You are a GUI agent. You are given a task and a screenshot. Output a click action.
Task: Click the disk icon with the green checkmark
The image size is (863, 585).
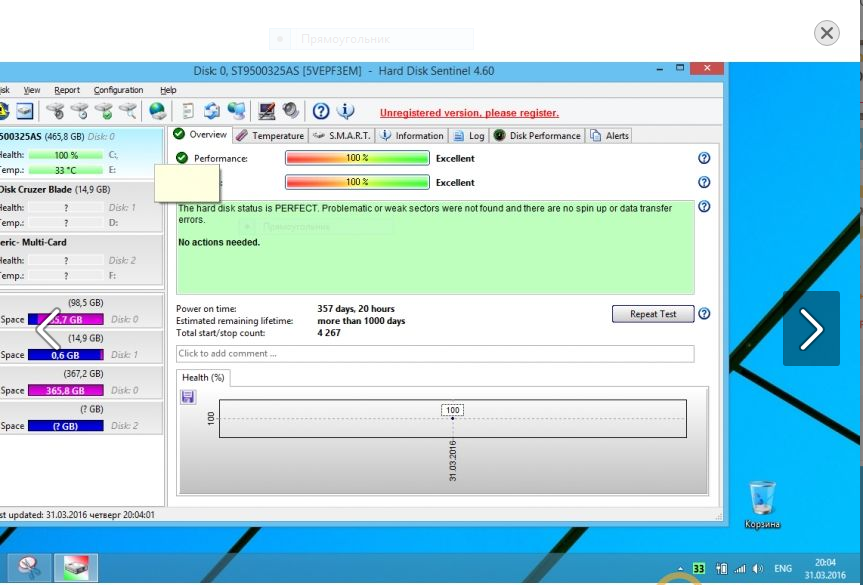pos(103,111)
